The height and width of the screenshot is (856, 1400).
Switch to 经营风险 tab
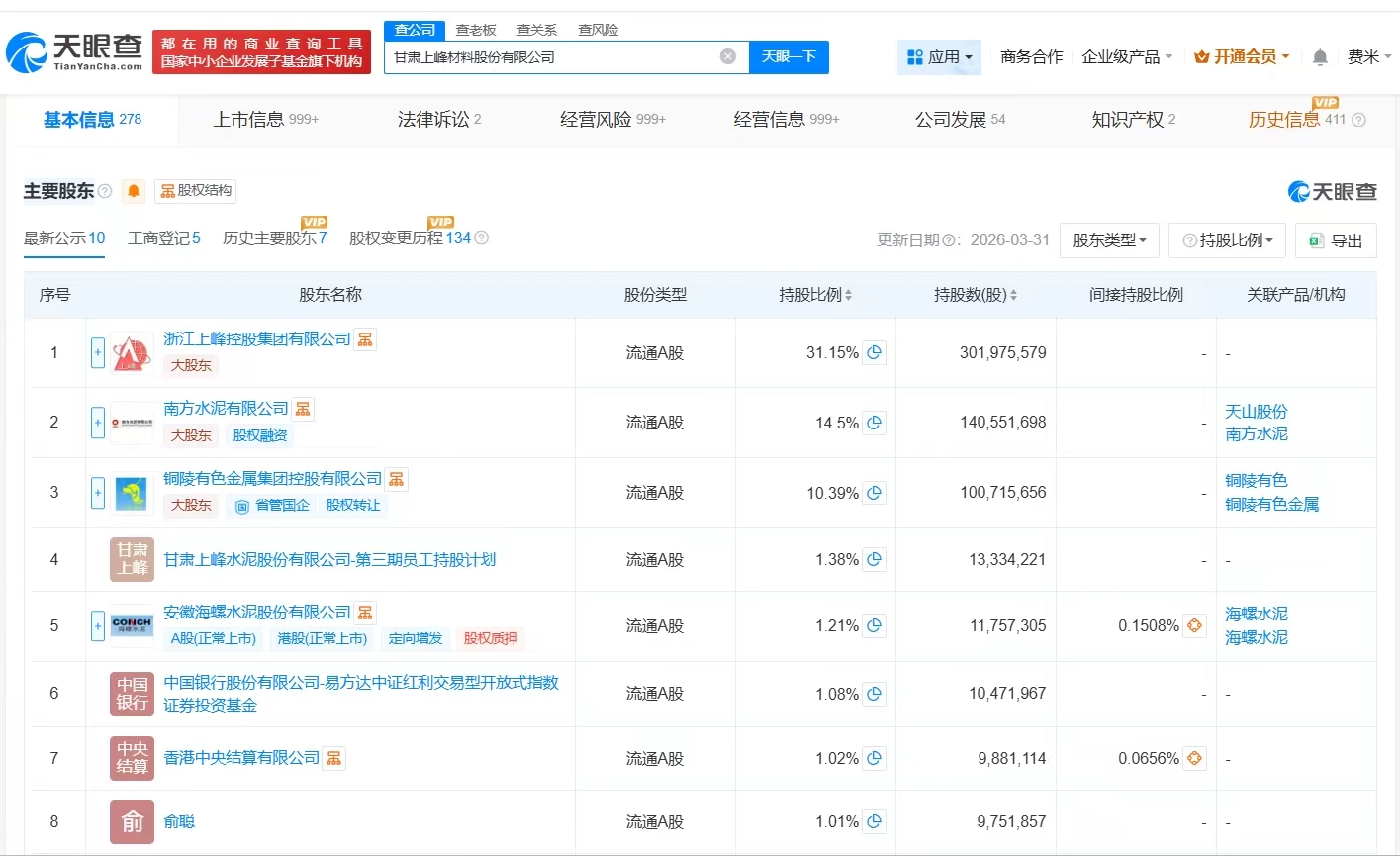click(x=612, y=120)
